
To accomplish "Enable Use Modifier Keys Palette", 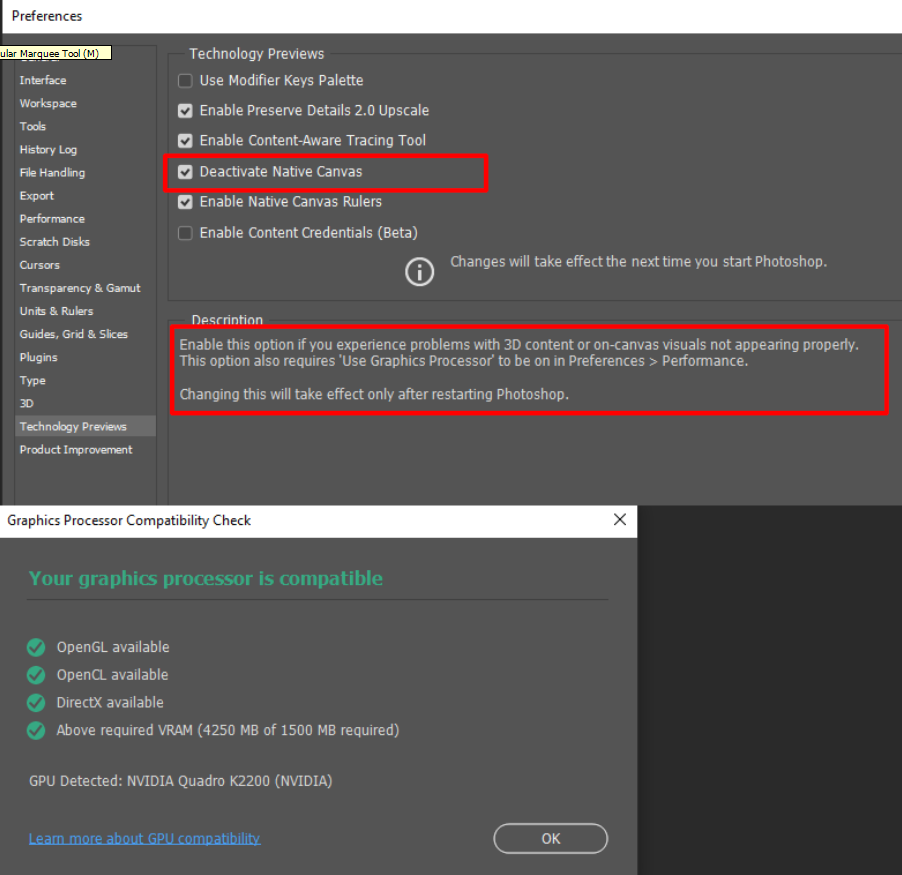I will point(185,80).
